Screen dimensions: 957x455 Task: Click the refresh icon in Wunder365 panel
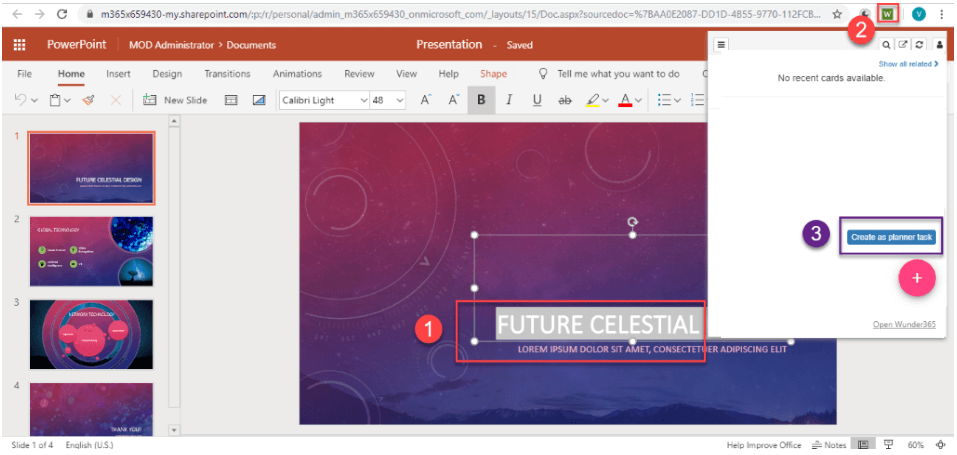pos(919,45)
